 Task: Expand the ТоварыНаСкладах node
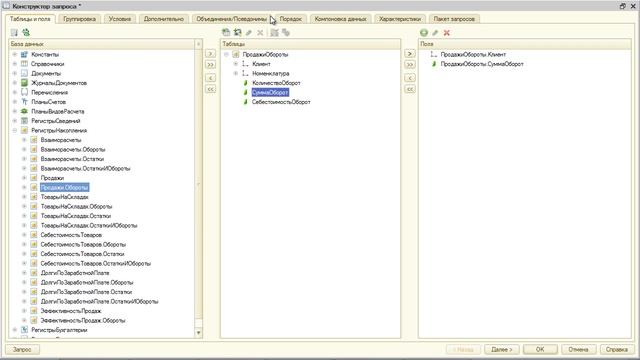24,197
